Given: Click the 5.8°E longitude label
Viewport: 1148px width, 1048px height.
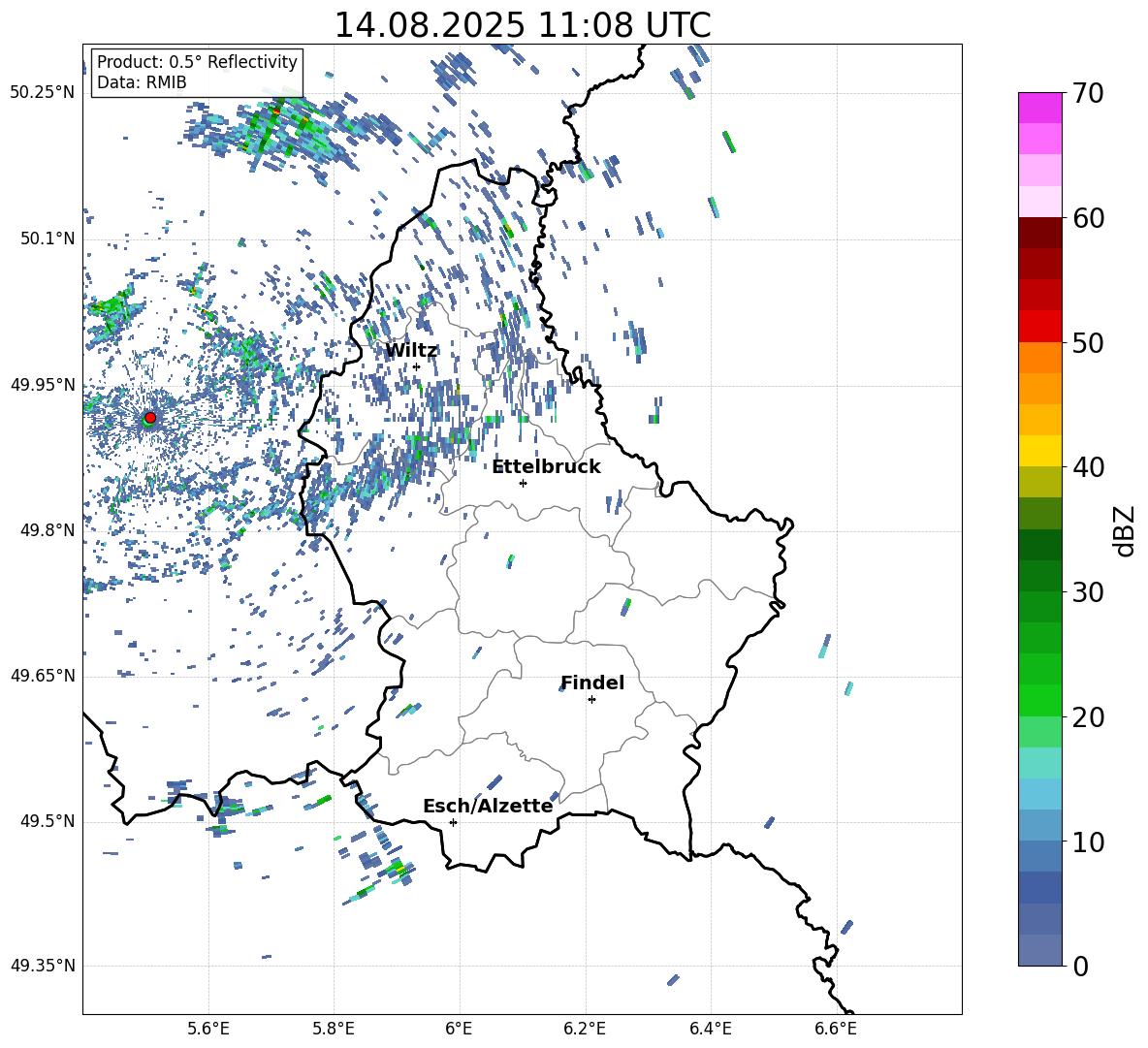Looking at the screenshot, I should click(x=334, y=1029).
